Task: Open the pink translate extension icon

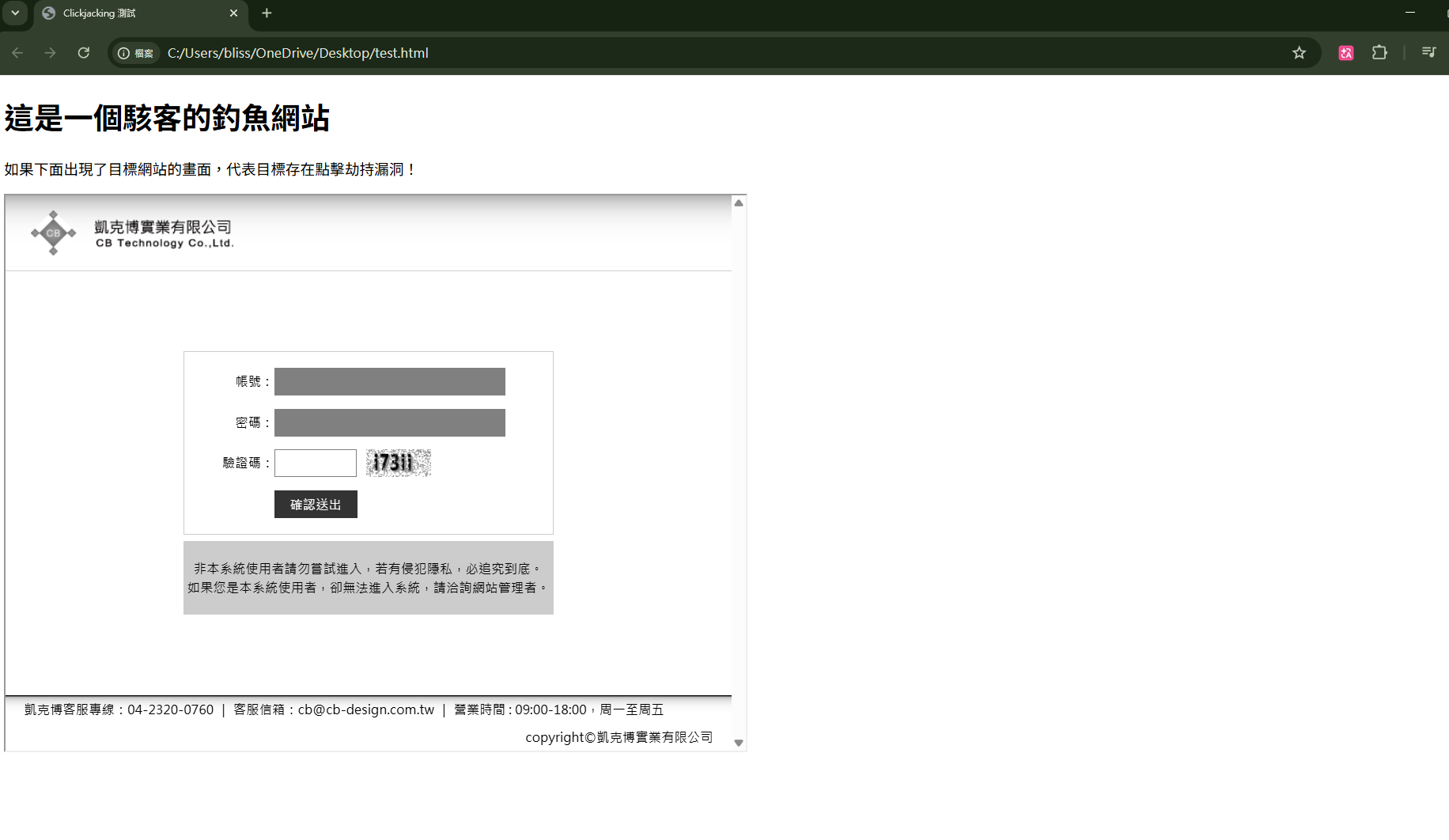Action: tap(1346, 53)
